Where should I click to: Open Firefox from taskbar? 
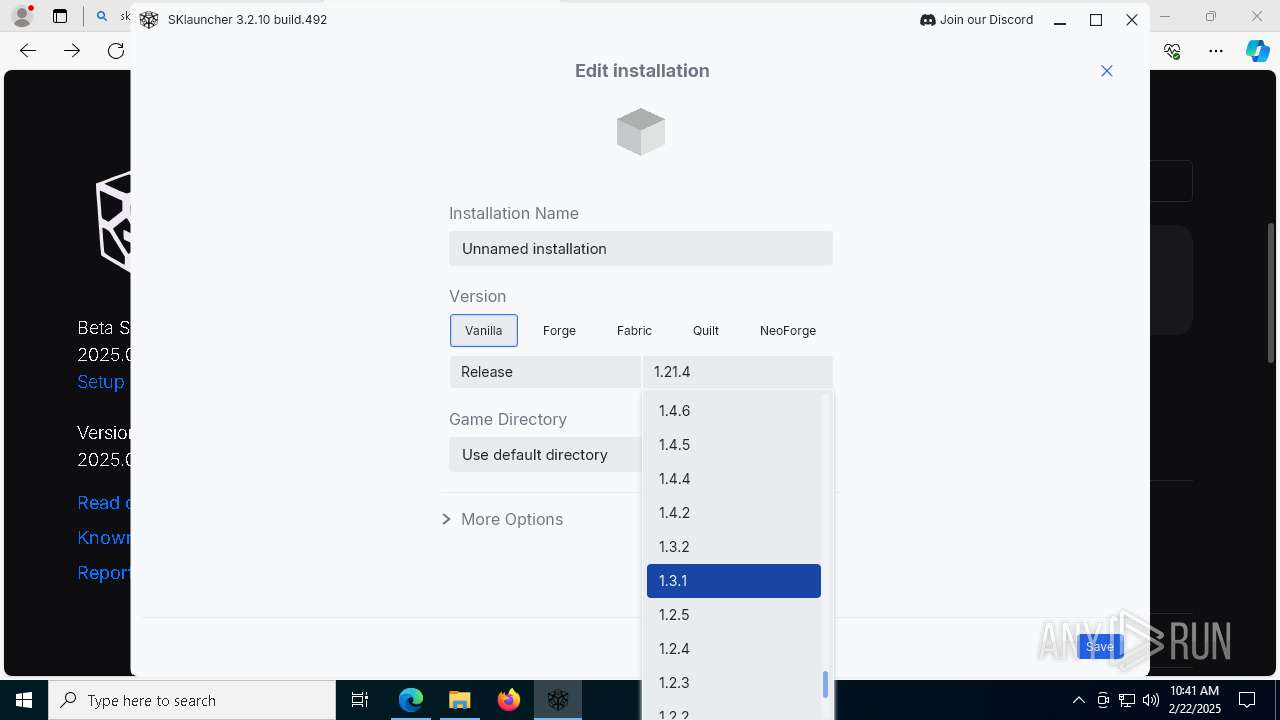(x=509, y=701)
